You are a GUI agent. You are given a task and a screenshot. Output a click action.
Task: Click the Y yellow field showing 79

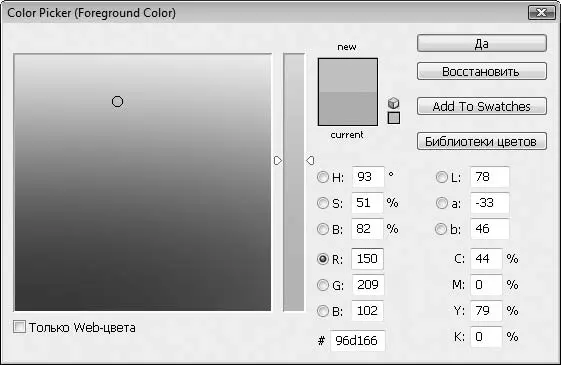[486, 311]
